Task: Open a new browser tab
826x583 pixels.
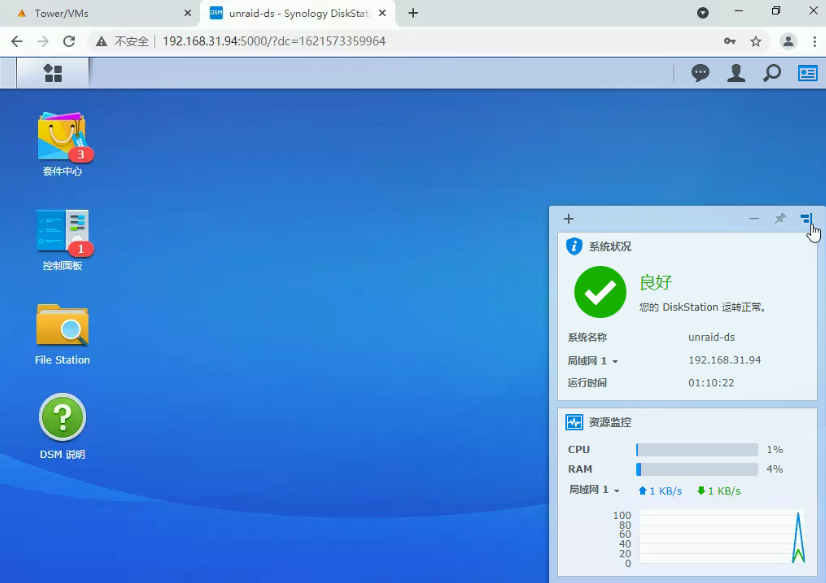Action: pos(413,13)
